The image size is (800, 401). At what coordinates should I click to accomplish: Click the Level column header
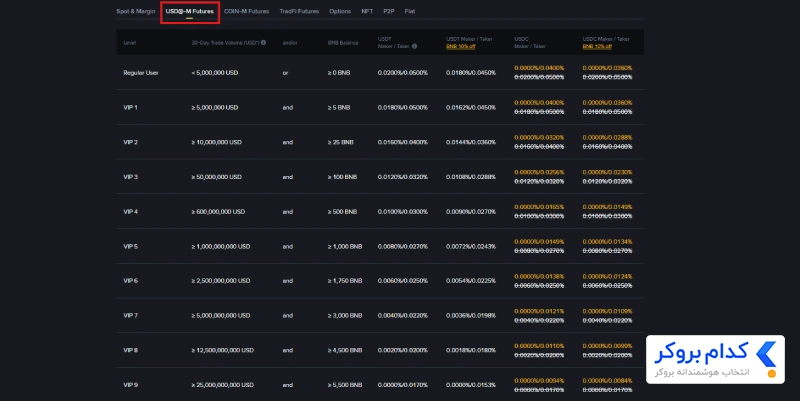(130, 43)
